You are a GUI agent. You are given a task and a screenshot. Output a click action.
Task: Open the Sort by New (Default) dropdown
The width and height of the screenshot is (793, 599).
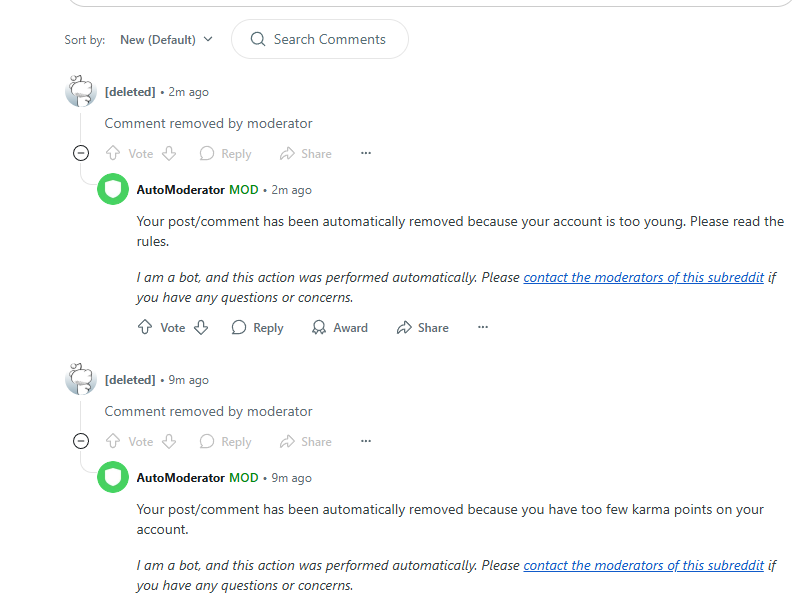coord(166,39)
